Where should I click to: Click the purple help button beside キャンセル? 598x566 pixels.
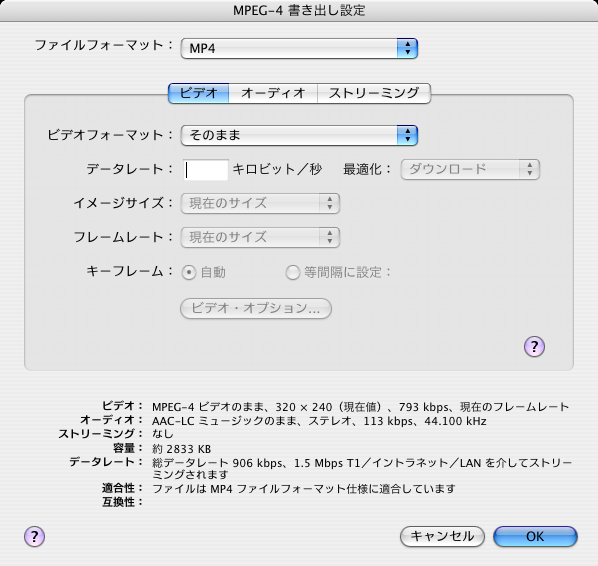click(35, 536)
